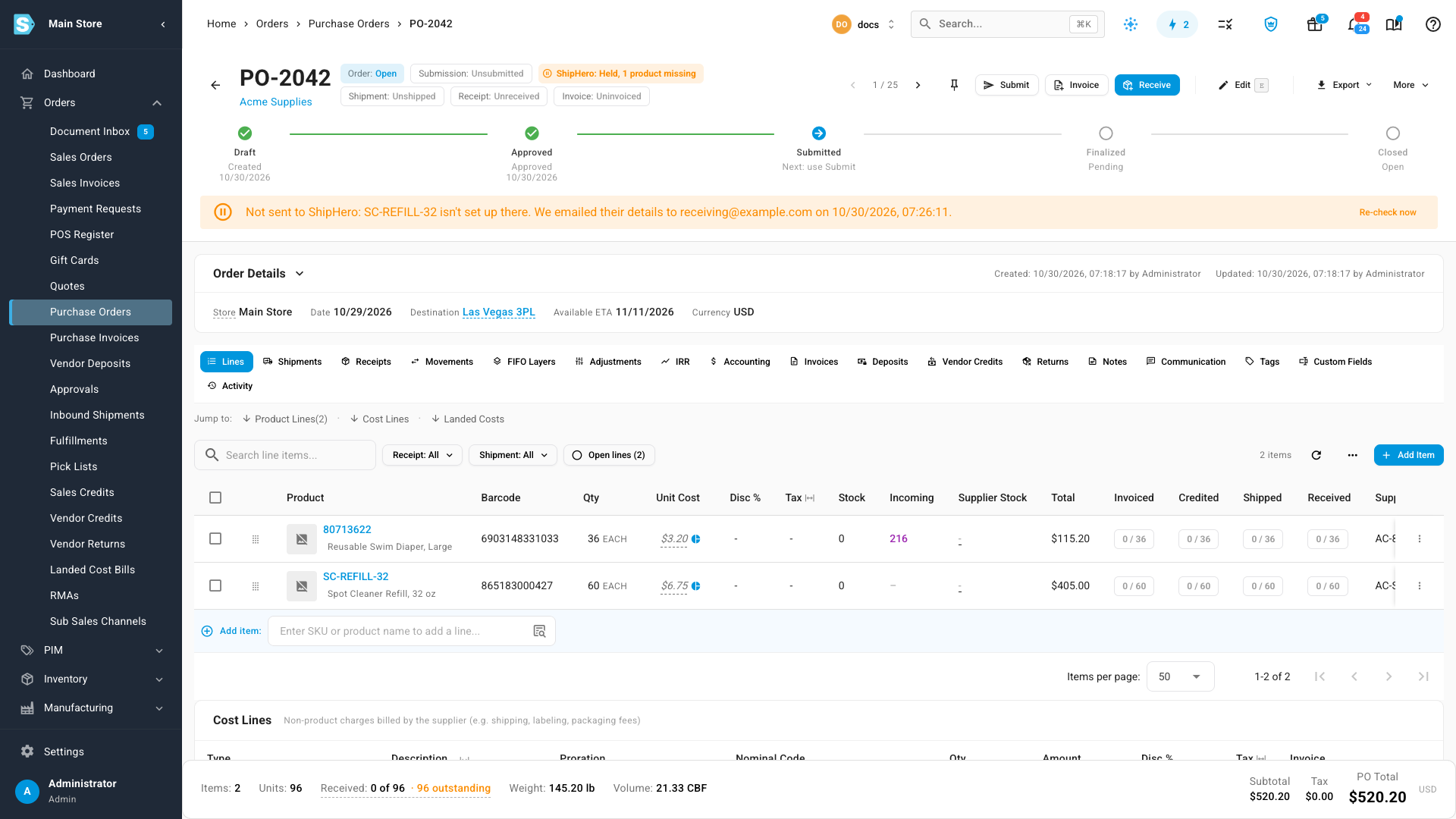
Task: Click the checklist tasks icon in header
Action: 1225,24
